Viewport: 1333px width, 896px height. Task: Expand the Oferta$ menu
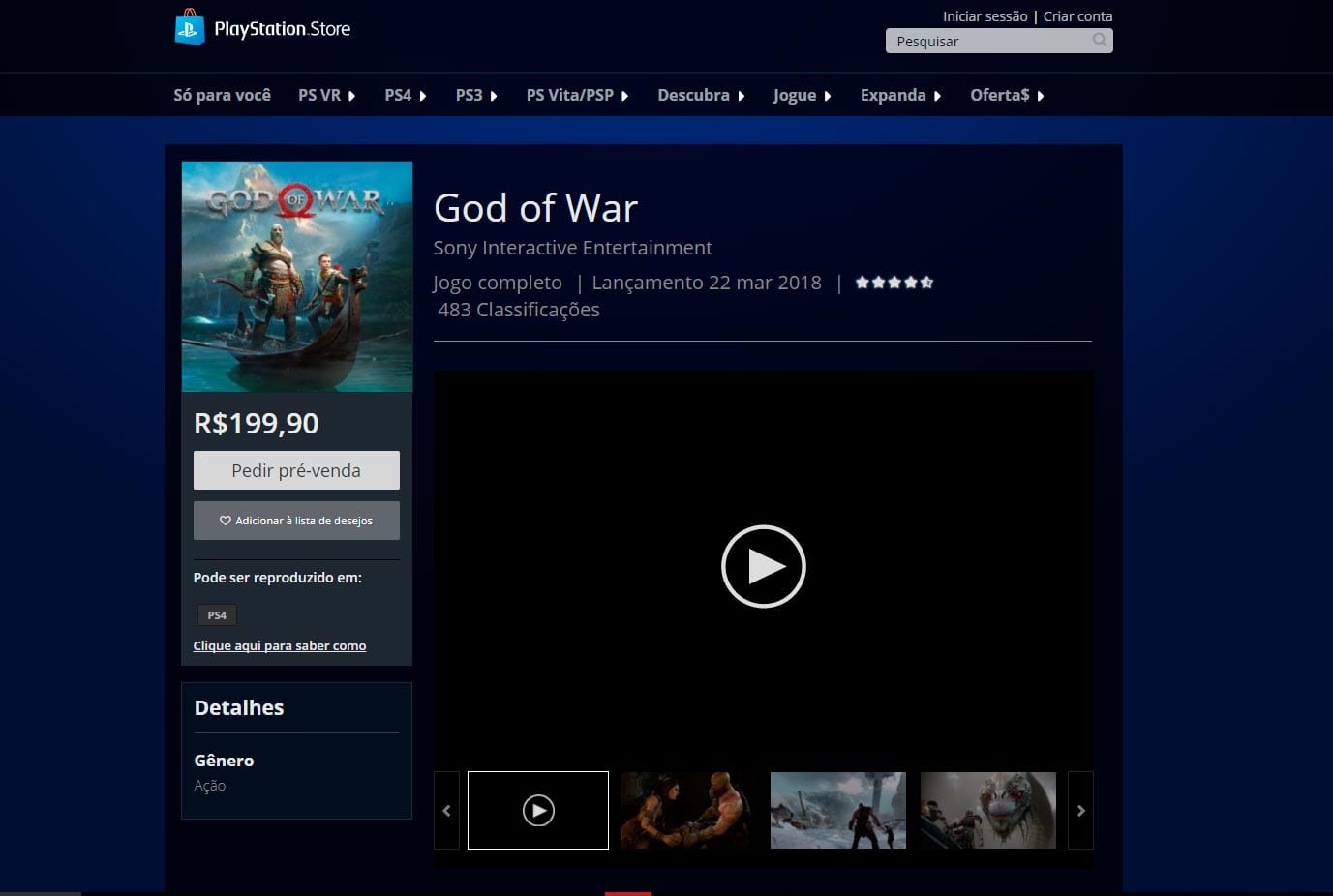[1007, 95]
